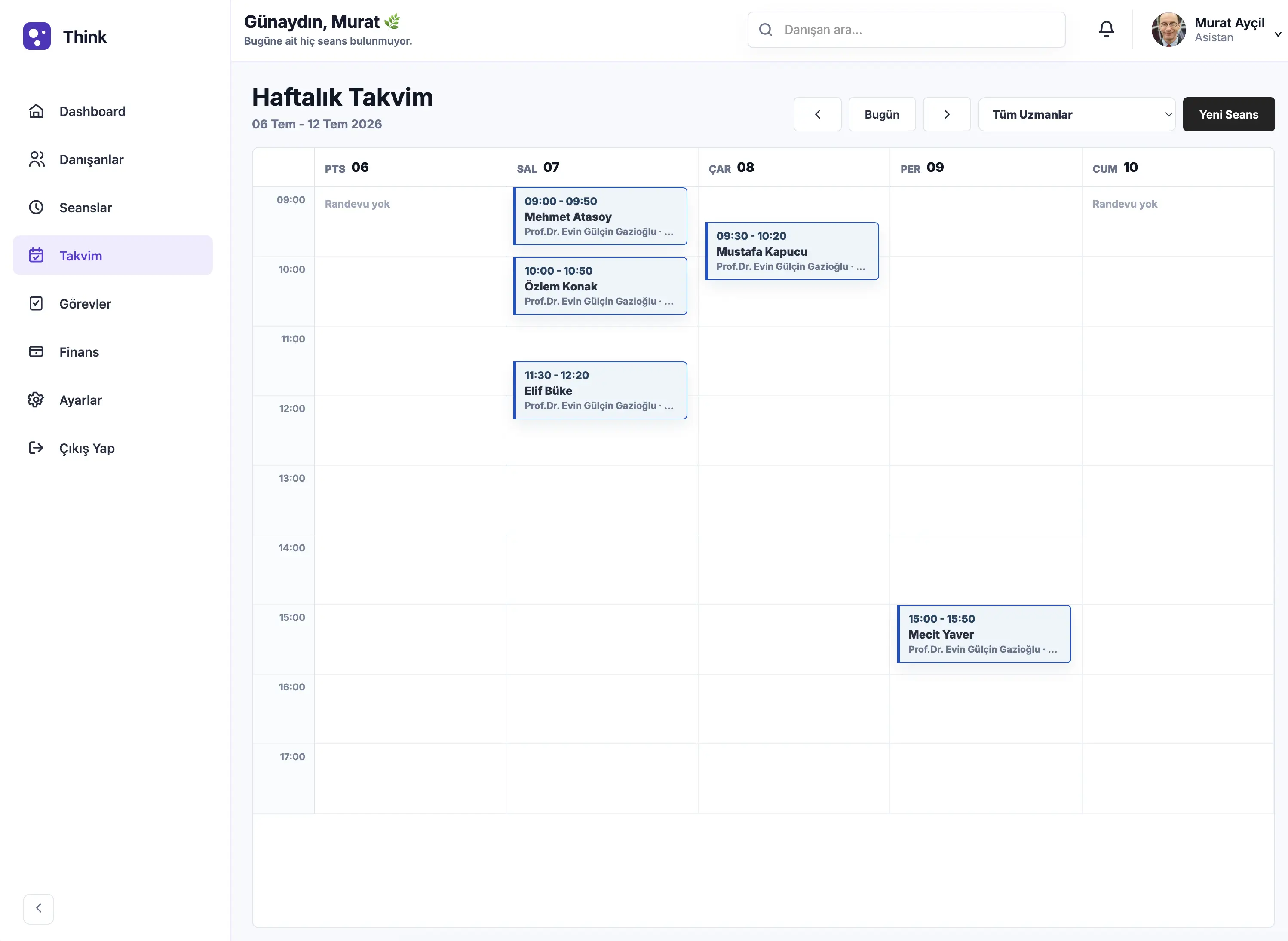This screenshot has width=1288, height=941.
Task: Click the 17:00 time label
Action: pyautogui.click(x=292, y=756)
